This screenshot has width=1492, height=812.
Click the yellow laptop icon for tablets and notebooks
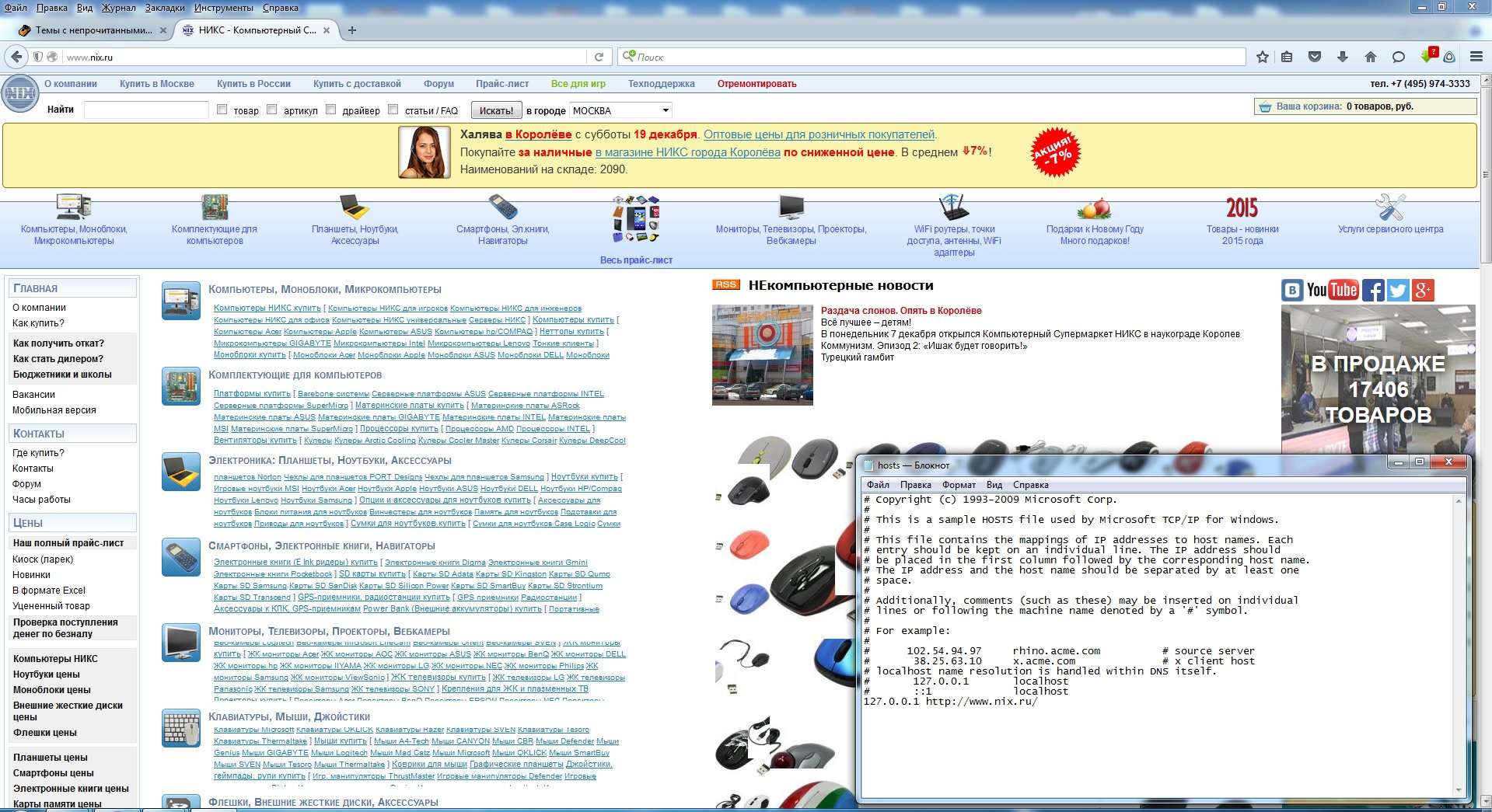pyautogui.click(x=355, y=207)
